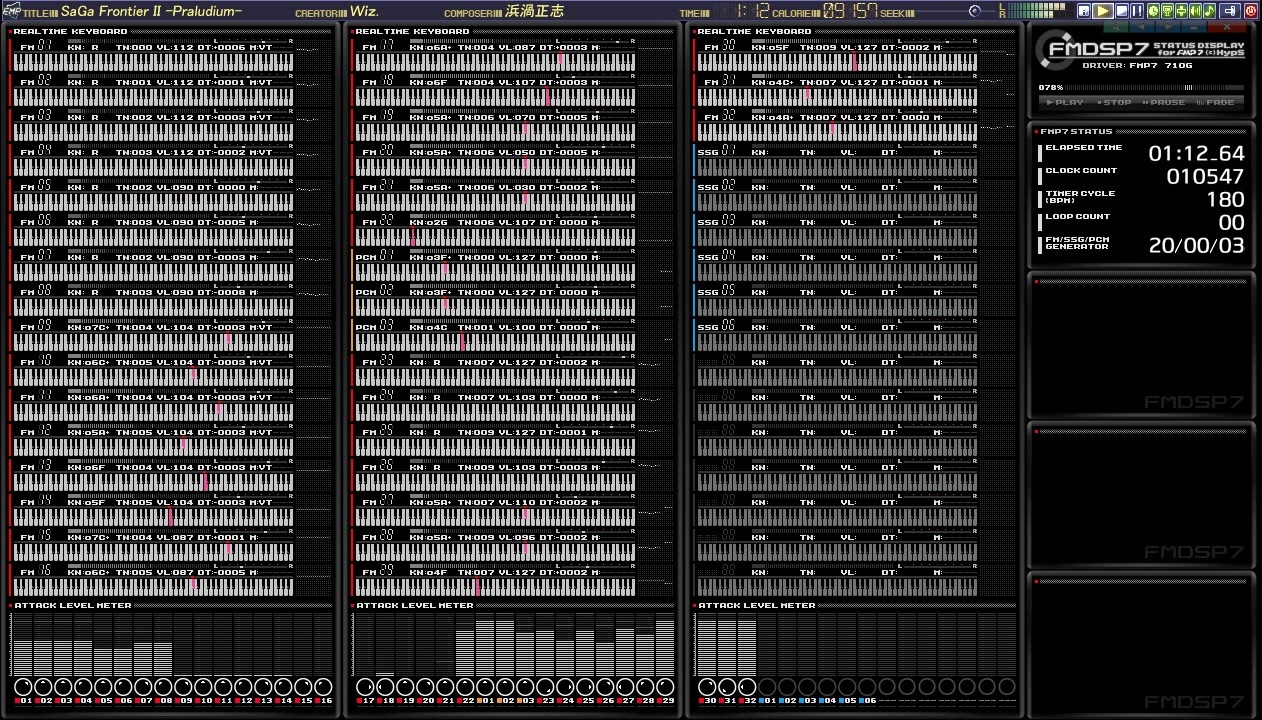1262x720 pixels.
Task: Click the FM 01 channel keyboard
Action: pos(154,62)
